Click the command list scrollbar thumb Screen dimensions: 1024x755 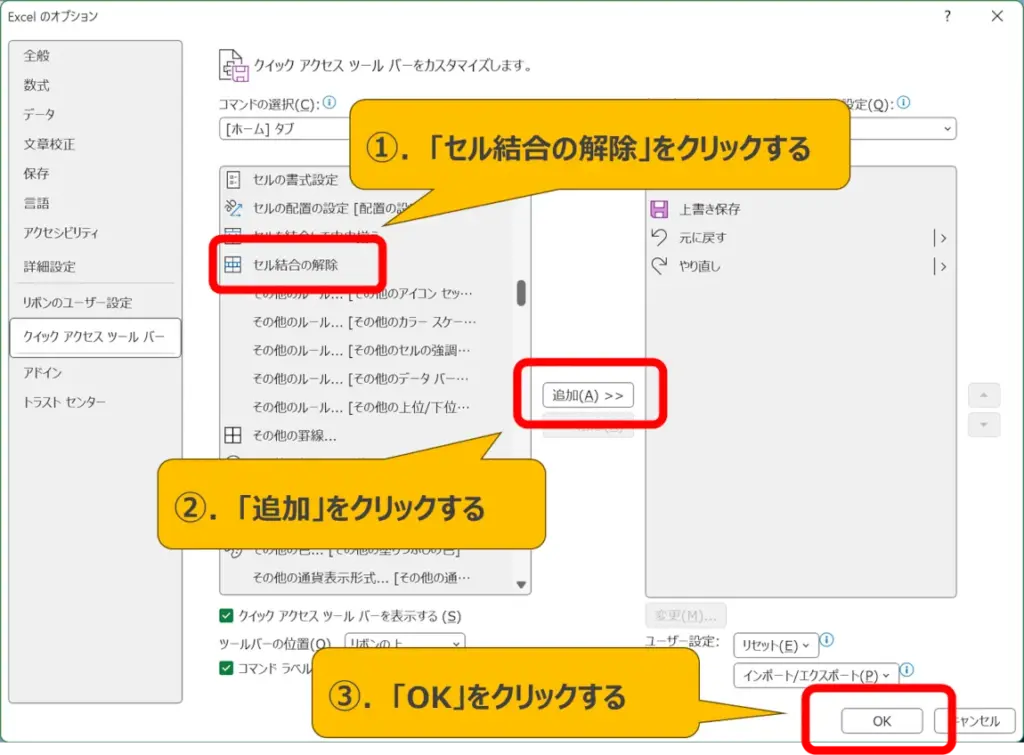(521, 293)
